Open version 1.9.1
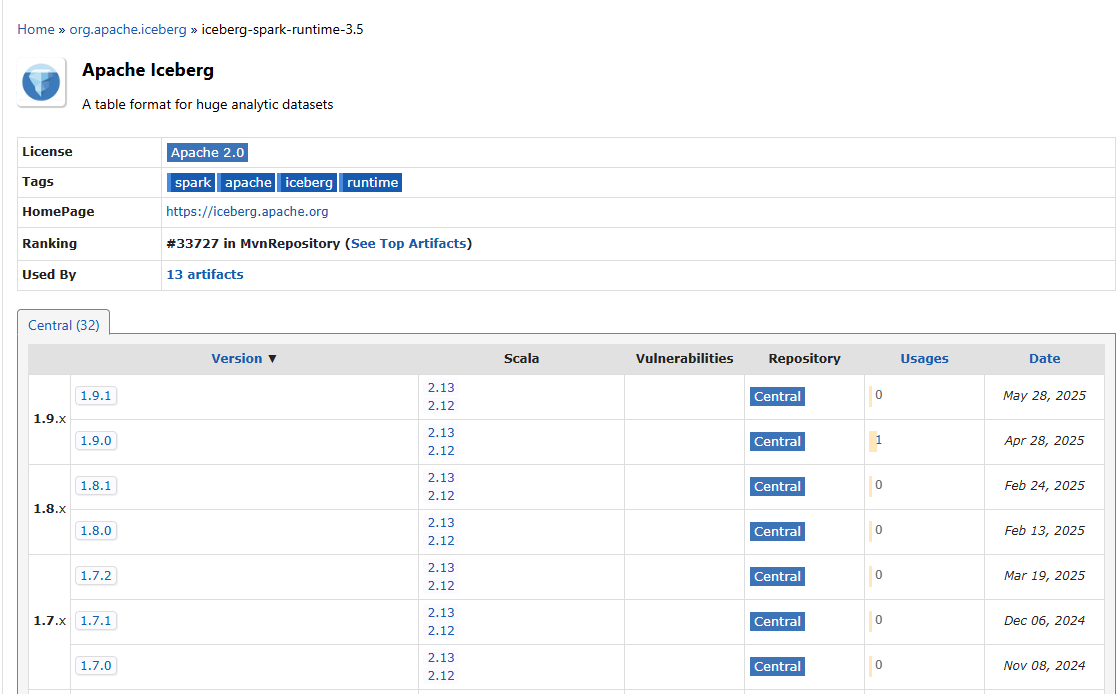Viewport: 1120px width, 694px height. 96,396
